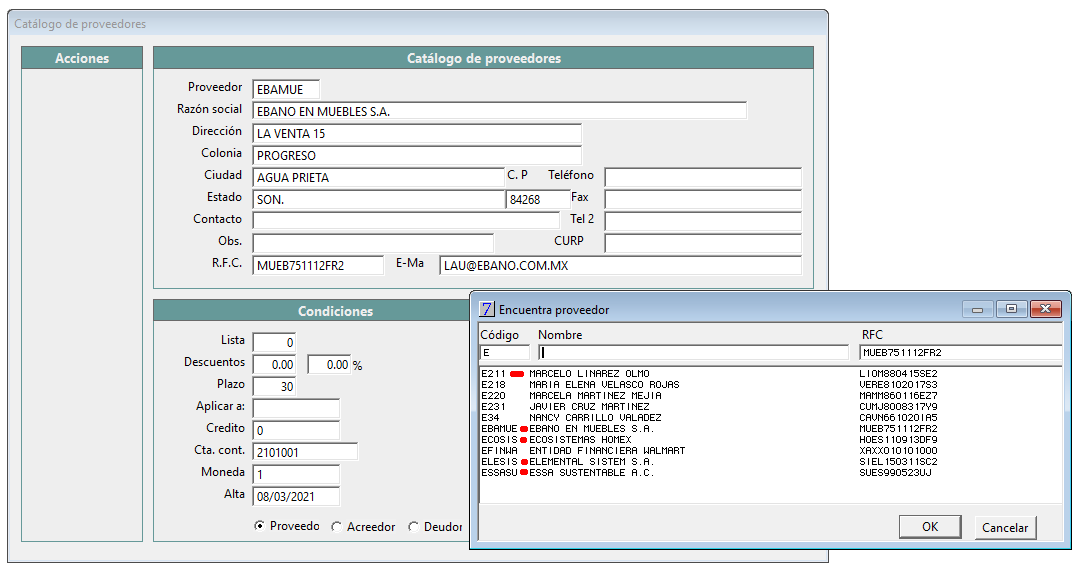
Task: Minimize the Encuentra proveedor dialog
Action: 977,309
